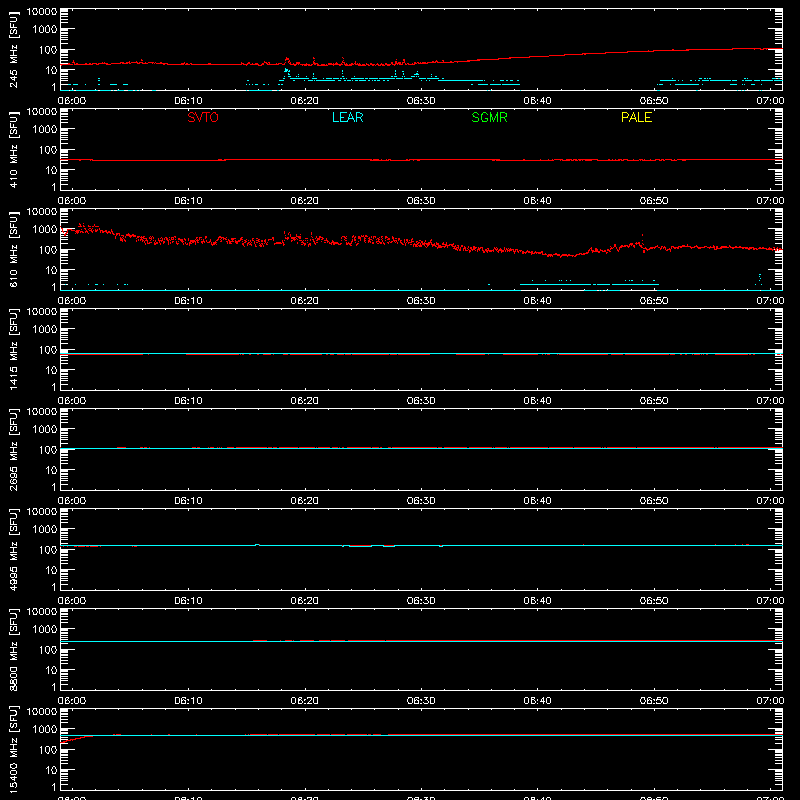
Task: Click the 100 y-tick on the 410 MHz plot
Action: (48, 150)
